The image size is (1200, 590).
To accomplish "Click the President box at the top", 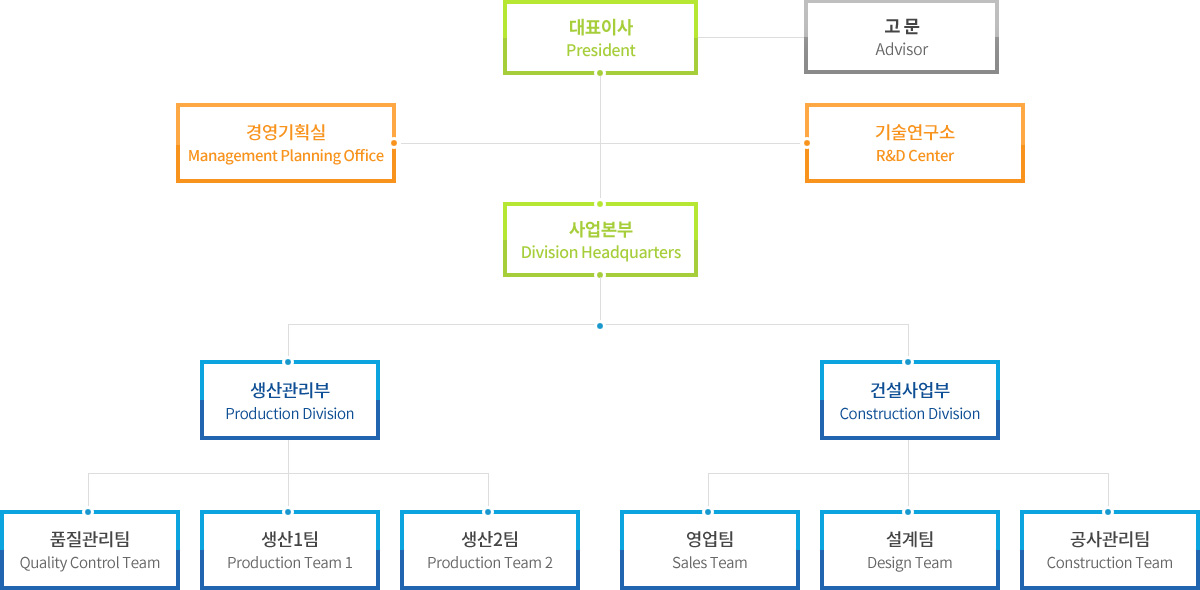I will 600,38.
